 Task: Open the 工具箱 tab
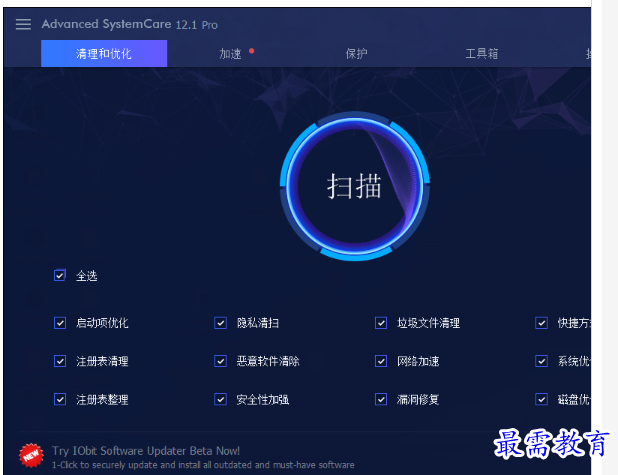pyautogui.click(x=482, y=54)
